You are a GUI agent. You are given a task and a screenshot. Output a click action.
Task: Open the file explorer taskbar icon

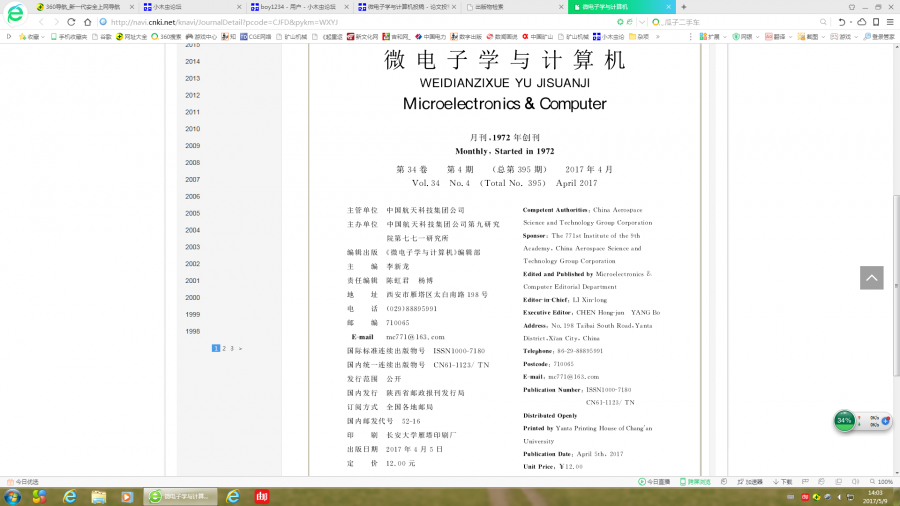(98, 497)
